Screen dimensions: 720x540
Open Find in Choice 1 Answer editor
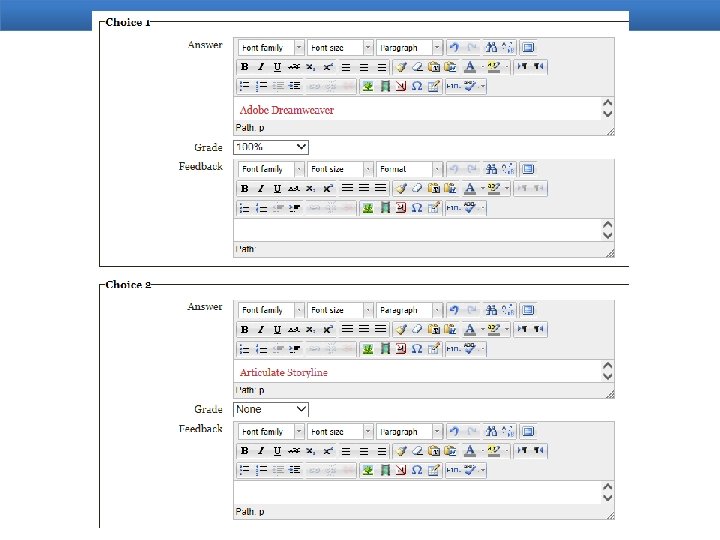point(491,47)
